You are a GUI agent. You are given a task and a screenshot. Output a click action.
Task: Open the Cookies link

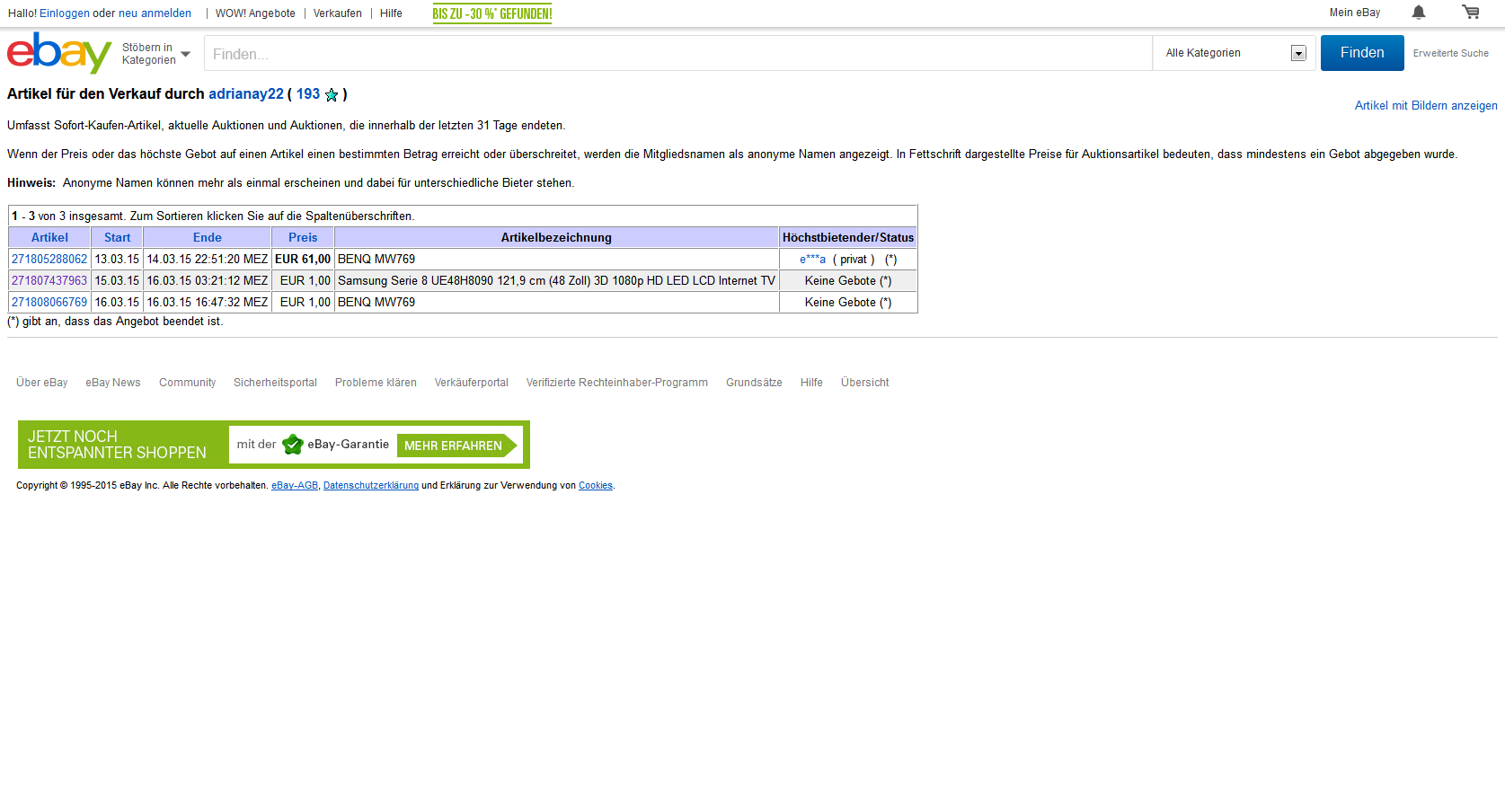[x=596, y=486]
